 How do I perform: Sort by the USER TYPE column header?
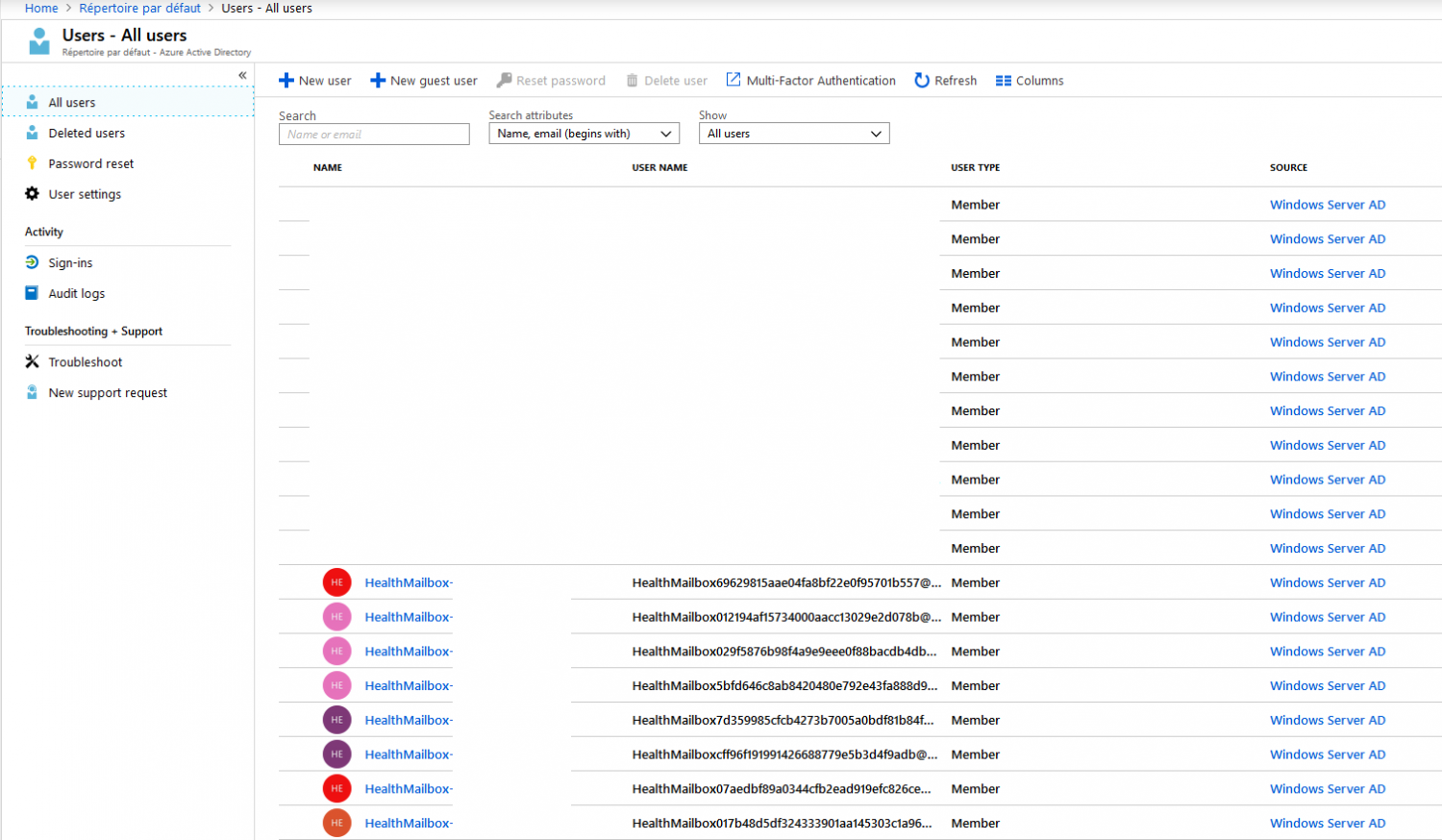[976, 167]
